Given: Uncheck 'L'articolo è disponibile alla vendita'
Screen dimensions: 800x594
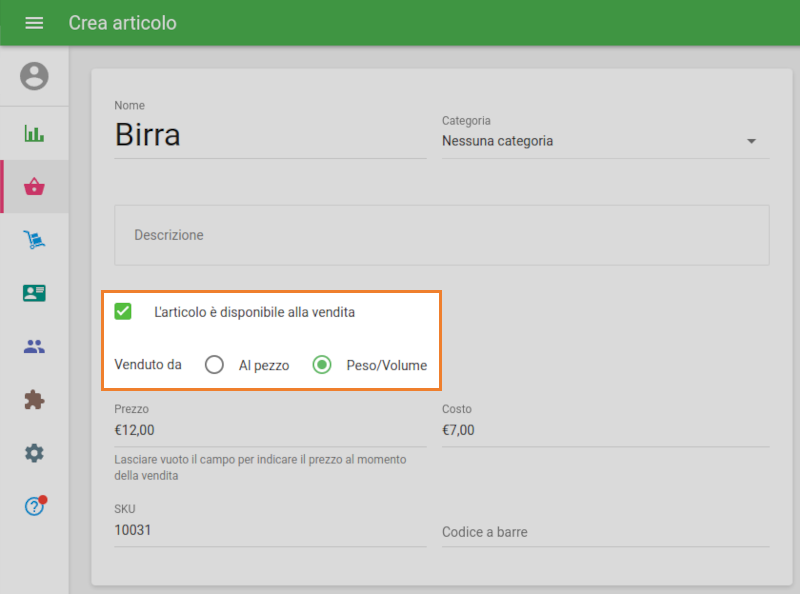Looking at the screenshot, I should coord(123,311).
